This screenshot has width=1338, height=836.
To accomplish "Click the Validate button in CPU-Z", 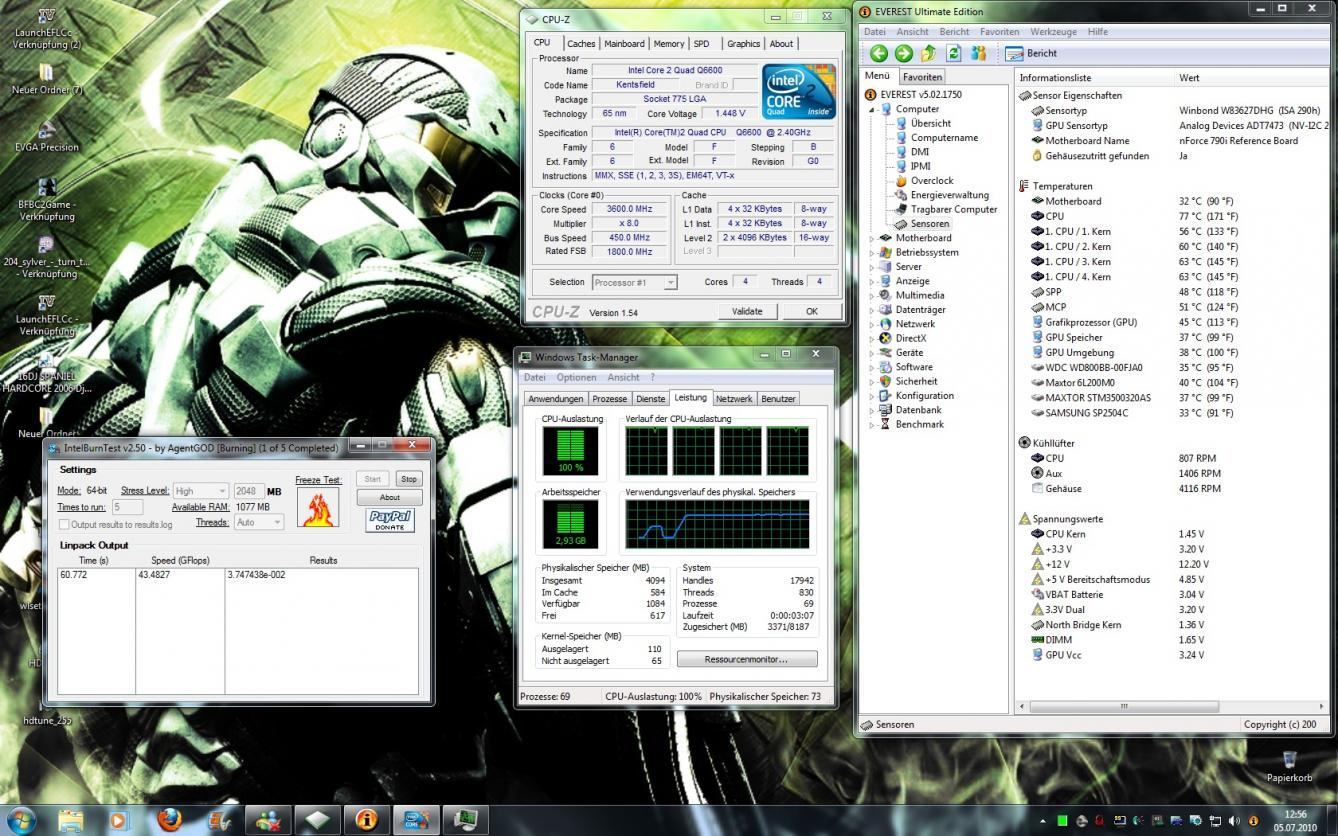I will [747, 311].
